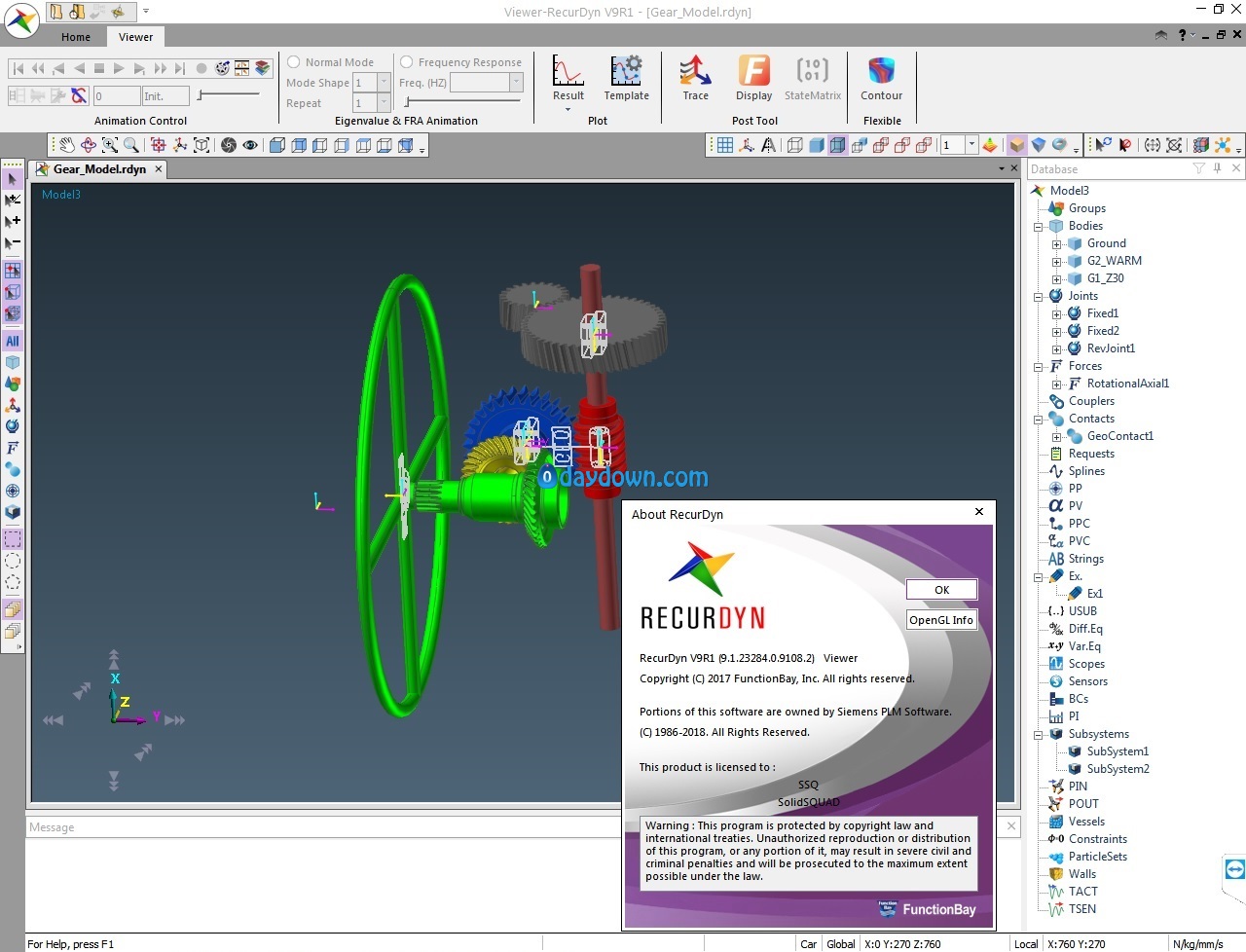
Task: Click the Init. field in Animation Control
Action: 165,96
